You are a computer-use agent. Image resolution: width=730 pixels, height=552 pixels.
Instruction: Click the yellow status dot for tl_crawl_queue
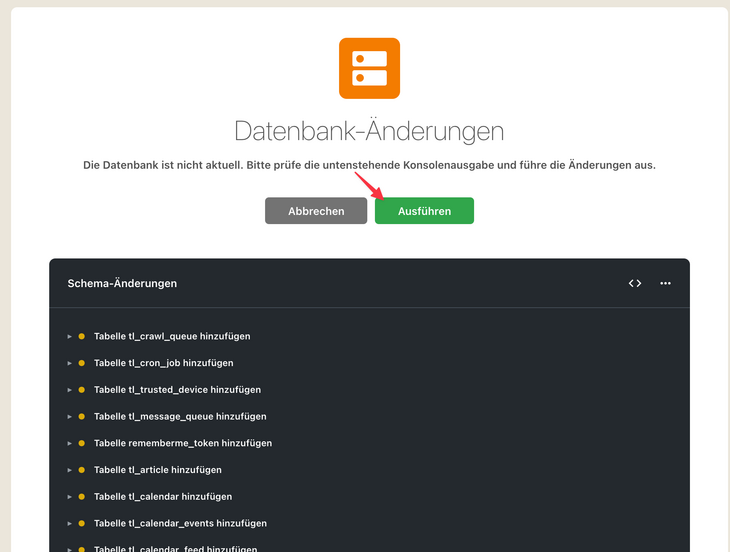[81, 336]
